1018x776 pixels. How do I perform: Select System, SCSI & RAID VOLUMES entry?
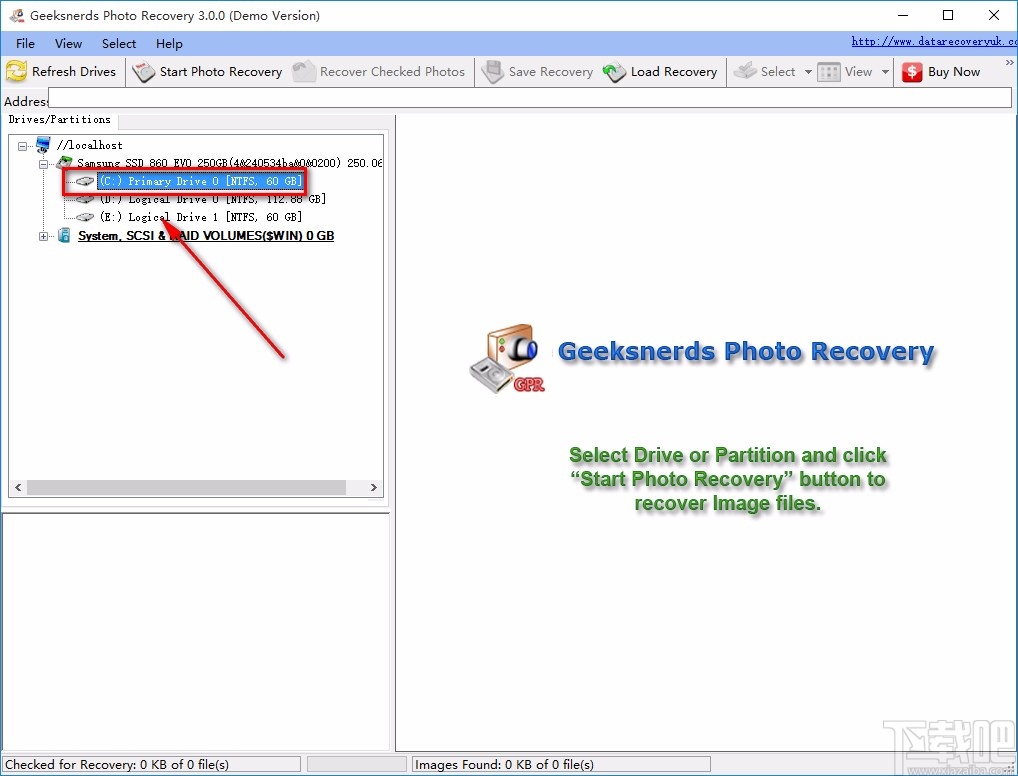tap(206, 236)
